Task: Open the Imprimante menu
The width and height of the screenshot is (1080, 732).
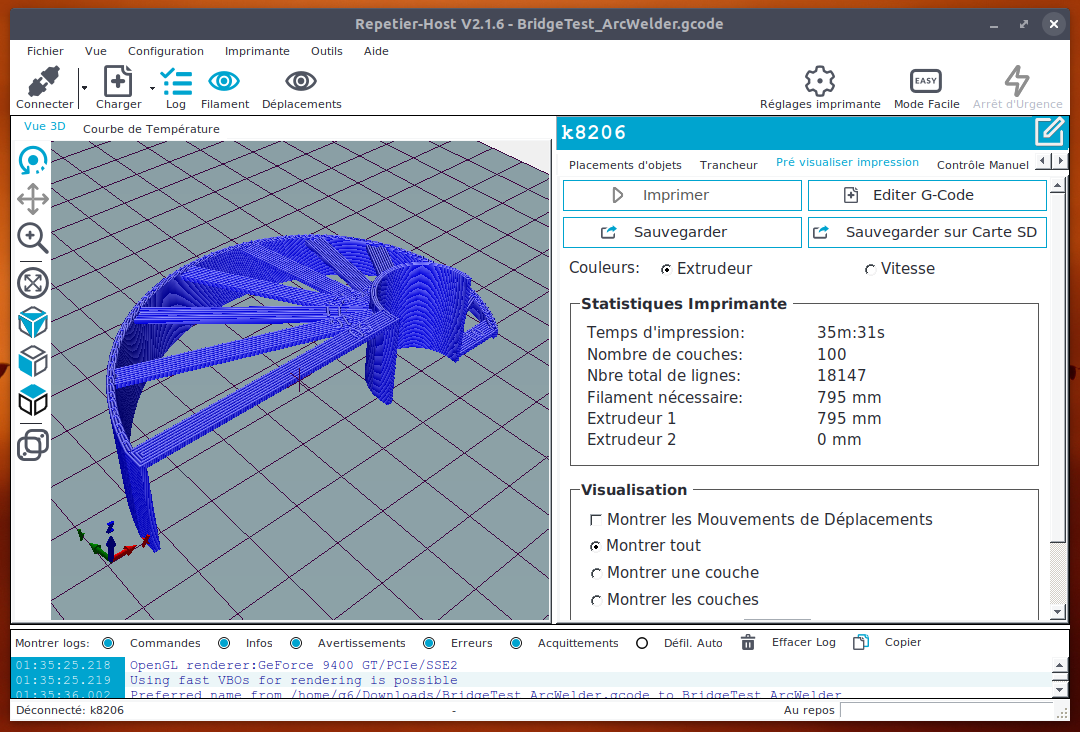Action: tap(257, 51)
